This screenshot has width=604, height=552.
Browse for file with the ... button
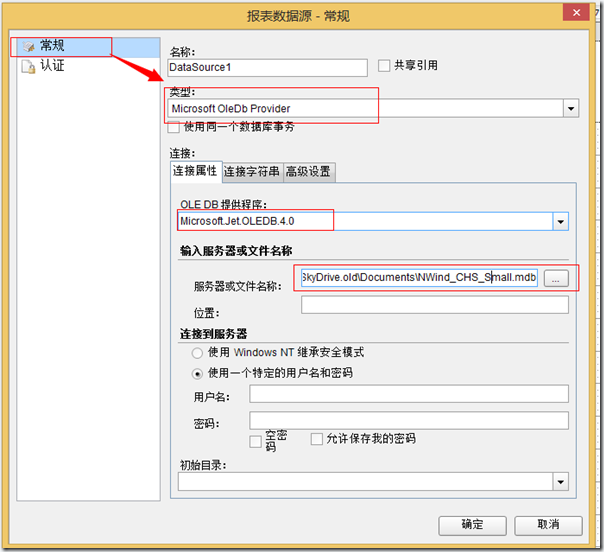point(556,278)
